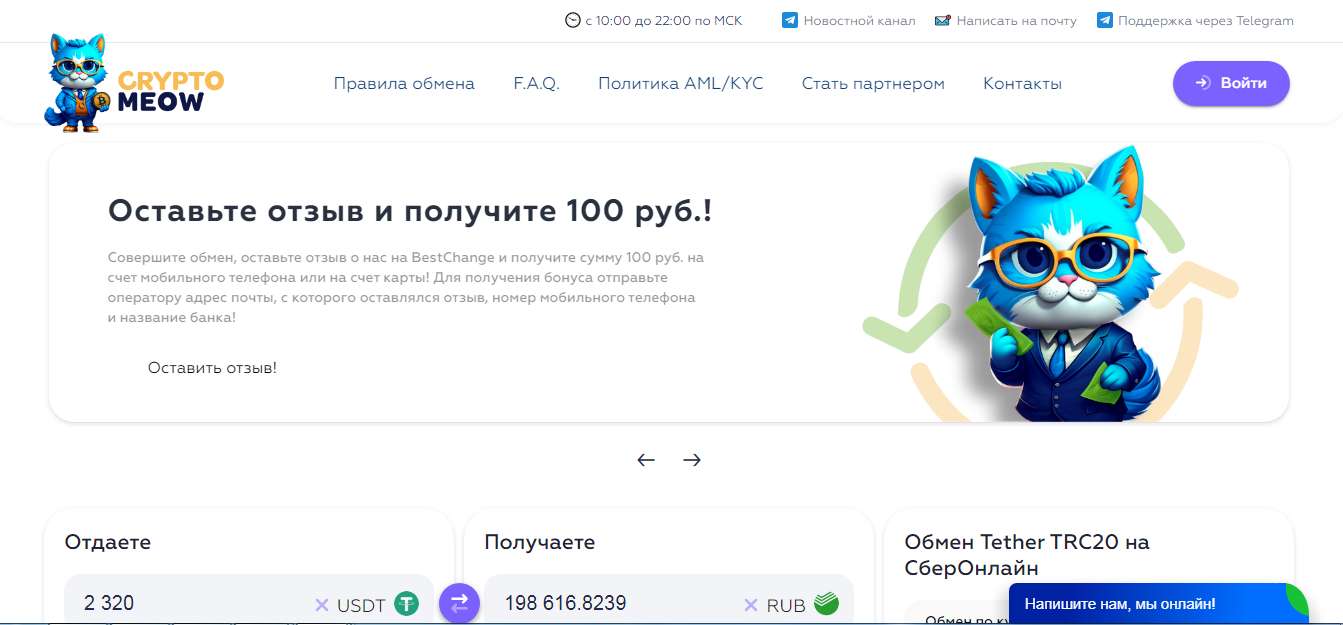
Task: Click the Оставить отзыв! link
Action: [212, 368]
